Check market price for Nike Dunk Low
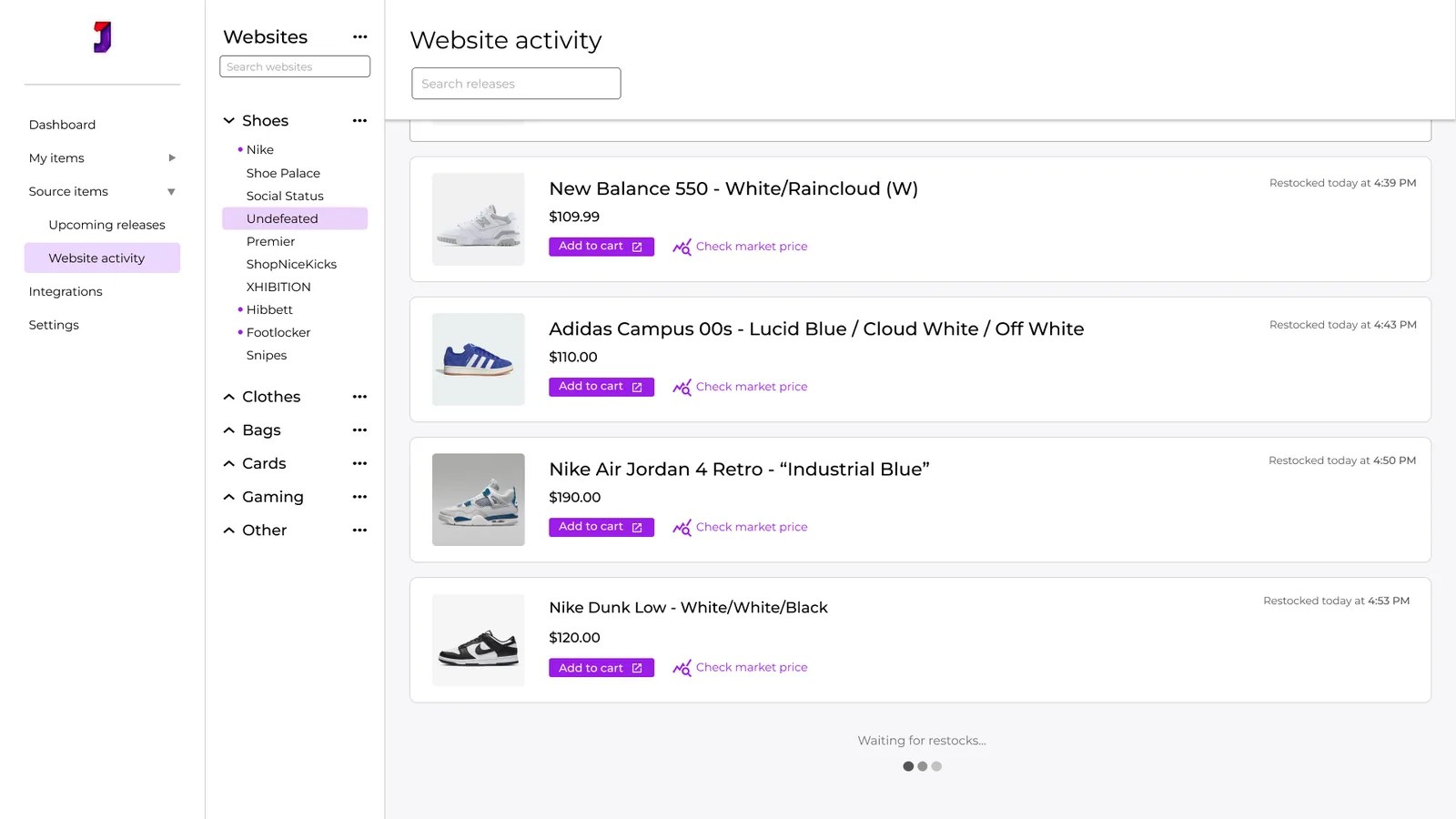This screenshot has width=1456, height=819. (752, 668)
